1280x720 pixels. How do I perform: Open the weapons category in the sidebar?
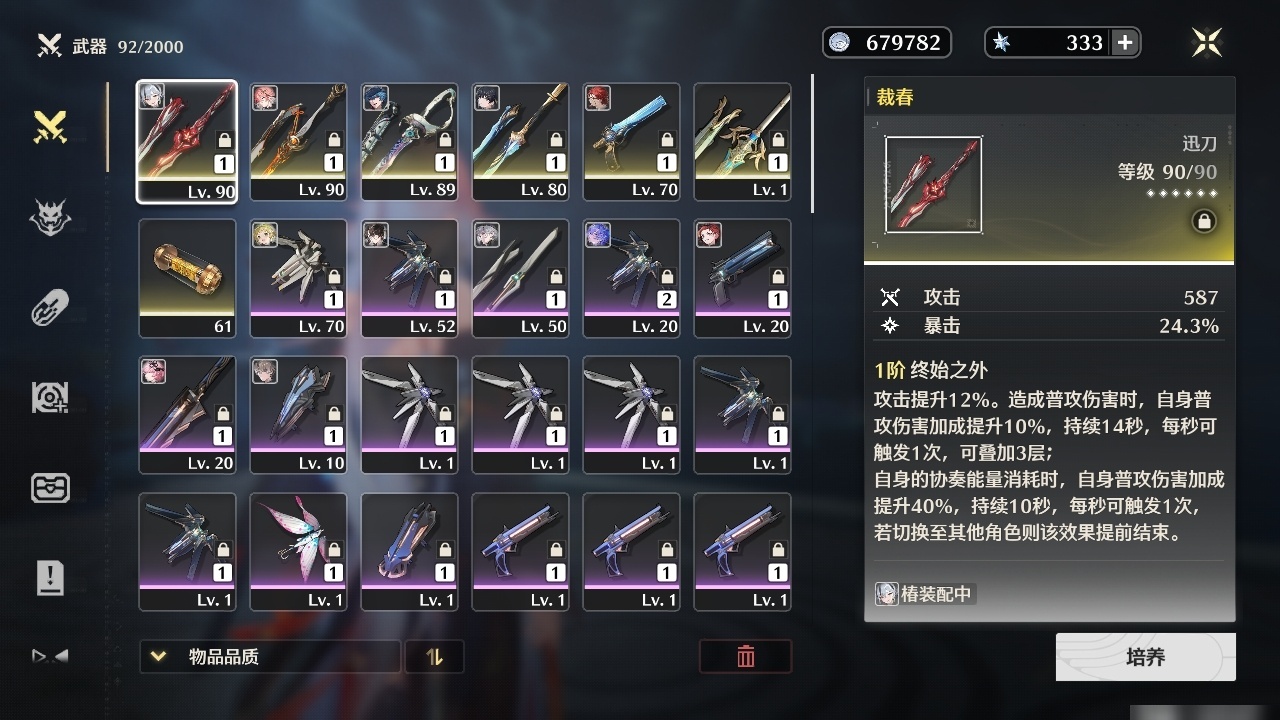click(x=50, y=127)
